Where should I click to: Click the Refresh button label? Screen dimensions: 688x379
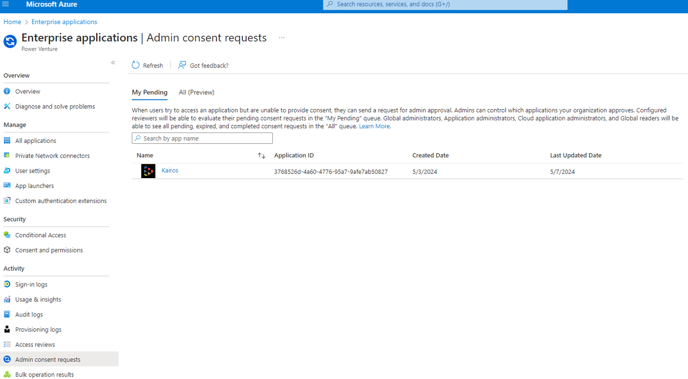tap(153, 65)
